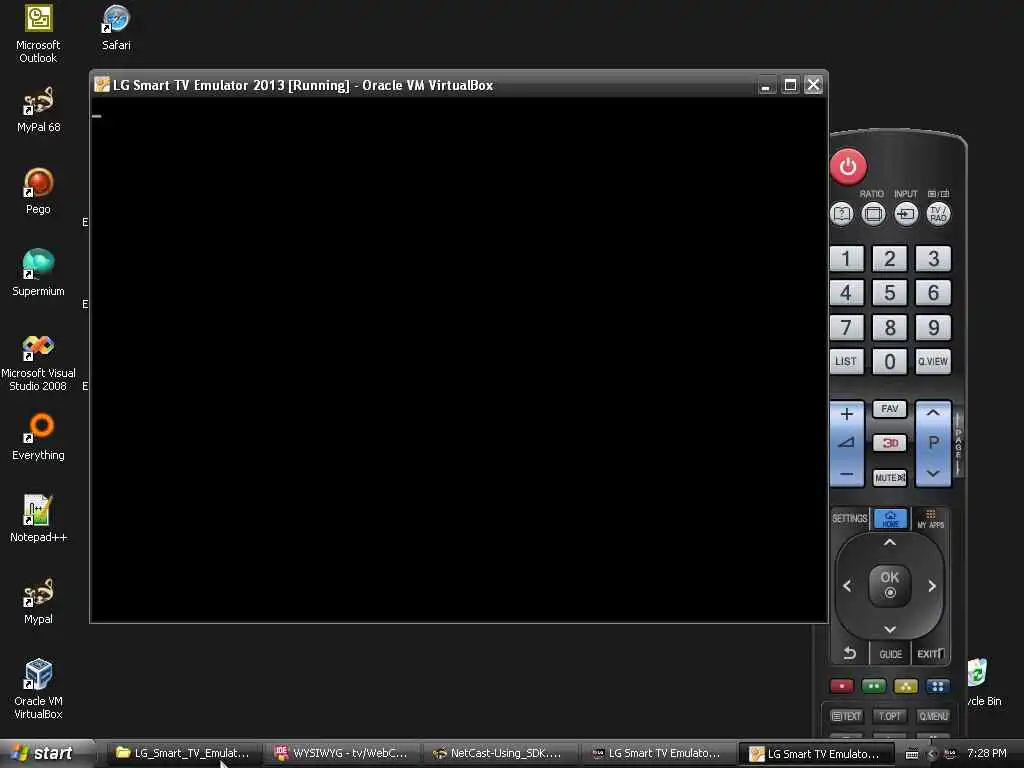The image size is (1024, 768).
Task: Click the T.OPT button on the remote
Action: pos(889,716)
